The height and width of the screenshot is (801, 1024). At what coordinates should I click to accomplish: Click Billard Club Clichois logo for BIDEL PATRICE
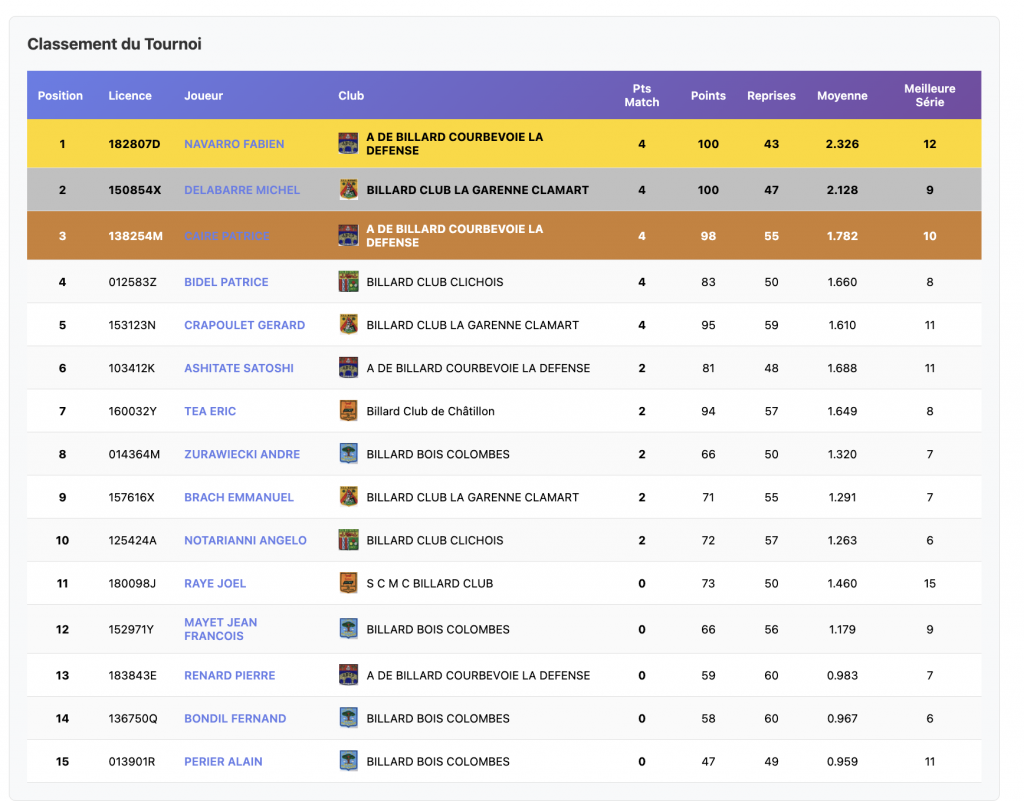[x=348, y=282]
